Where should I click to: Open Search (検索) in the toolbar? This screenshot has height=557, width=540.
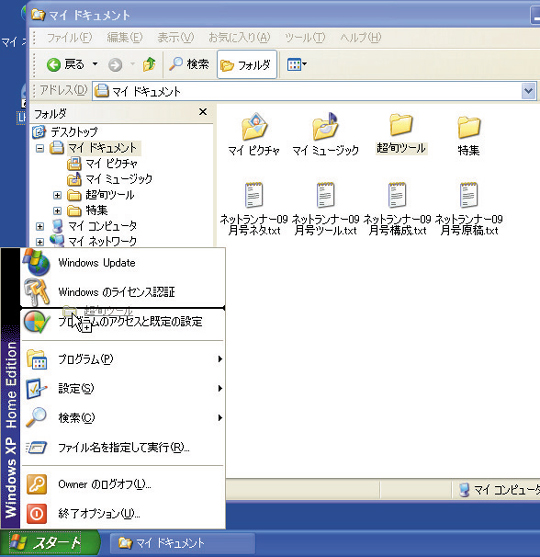[189, 64]
